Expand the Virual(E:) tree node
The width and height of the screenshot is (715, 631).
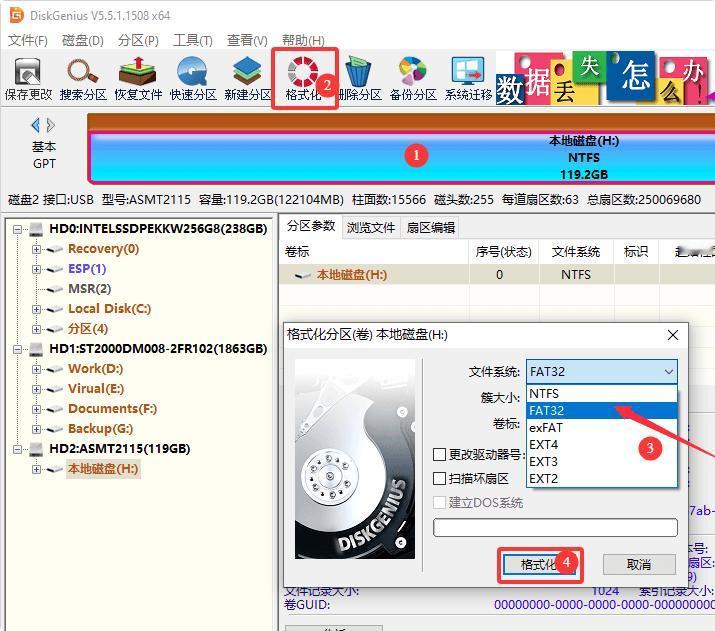(36, 389)
